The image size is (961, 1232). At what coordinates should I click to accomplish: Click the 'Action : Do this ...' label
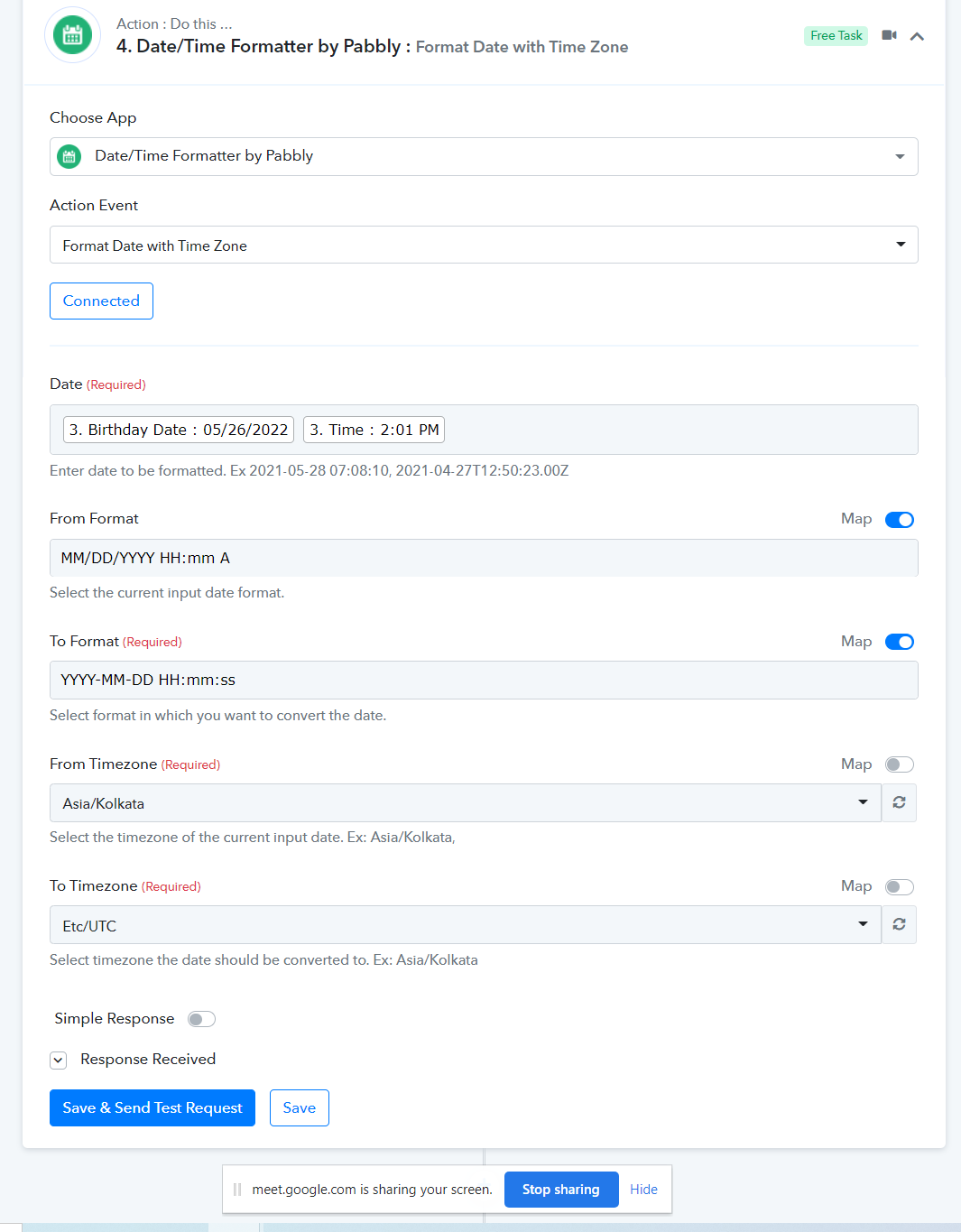174,23
